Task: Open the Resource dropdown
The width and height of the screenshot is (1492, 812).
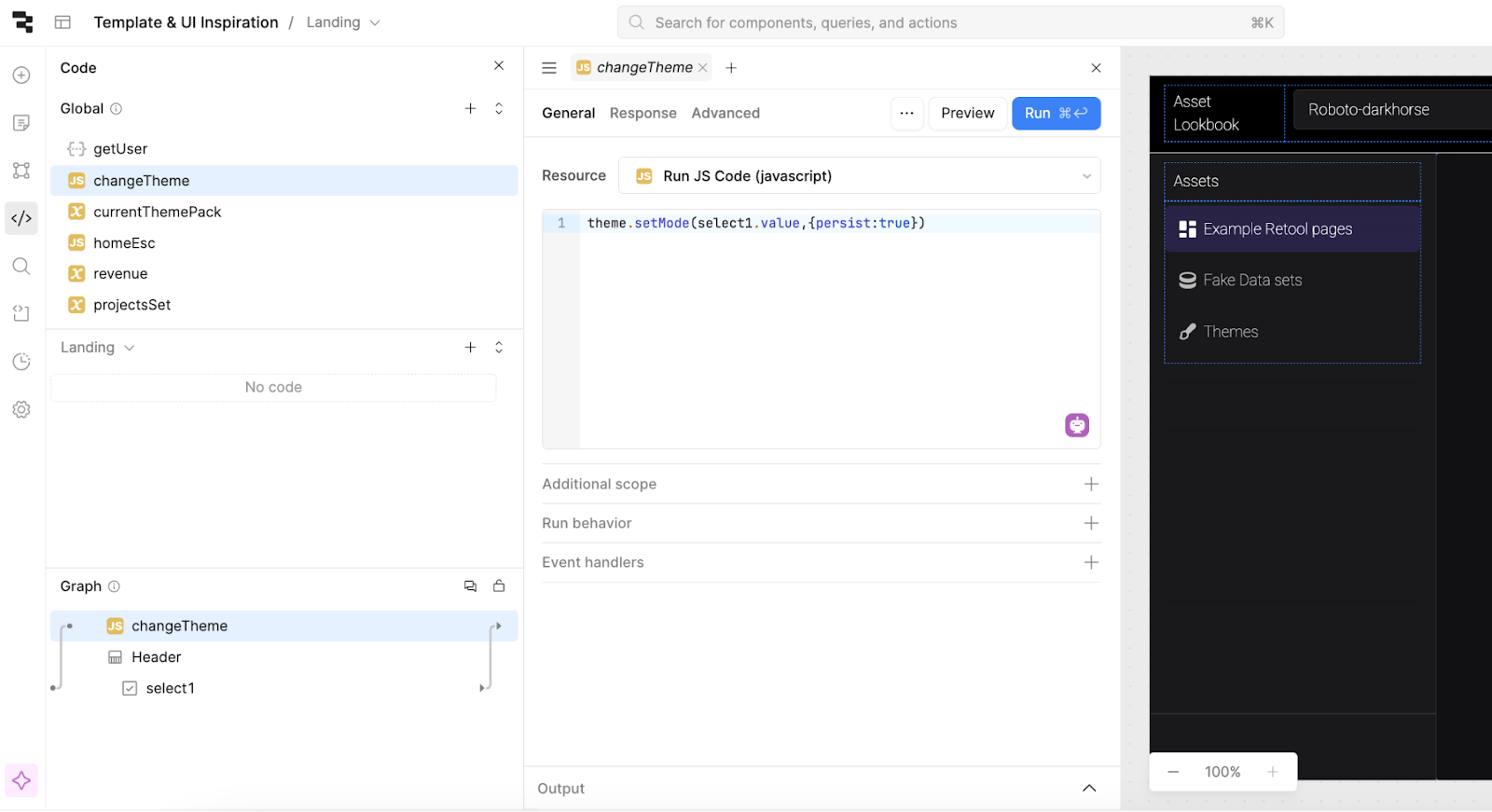Action: pos(859,176)
